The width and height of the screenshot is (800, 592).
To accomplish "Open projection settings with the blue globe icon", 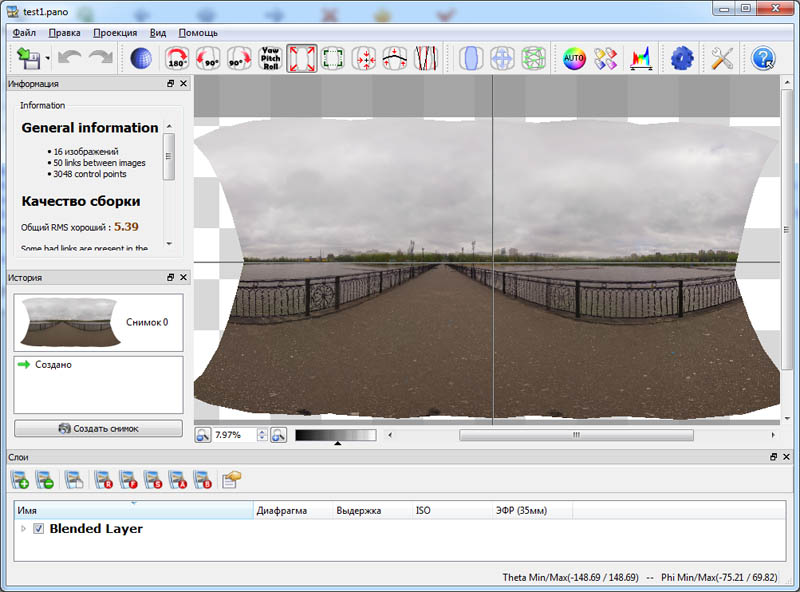I will pos(141,58).
